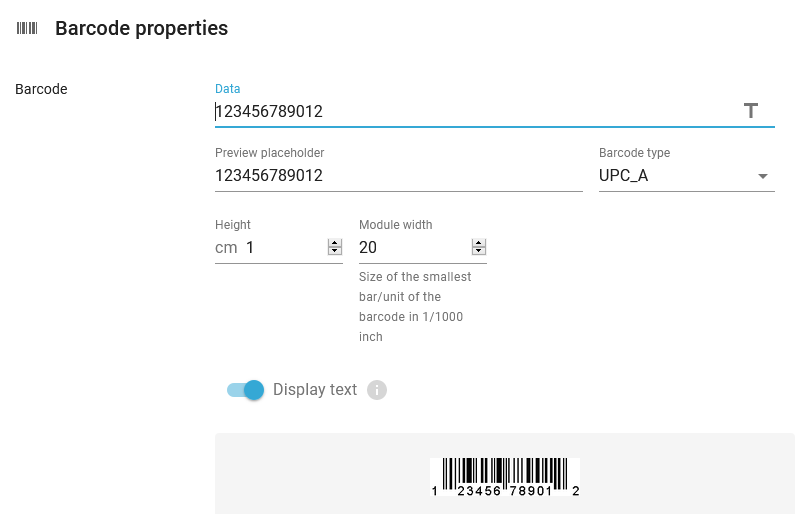Screen dimensions: 806x514
Task: Click the Barcode properties heading
Action: [x=141, y=28]
